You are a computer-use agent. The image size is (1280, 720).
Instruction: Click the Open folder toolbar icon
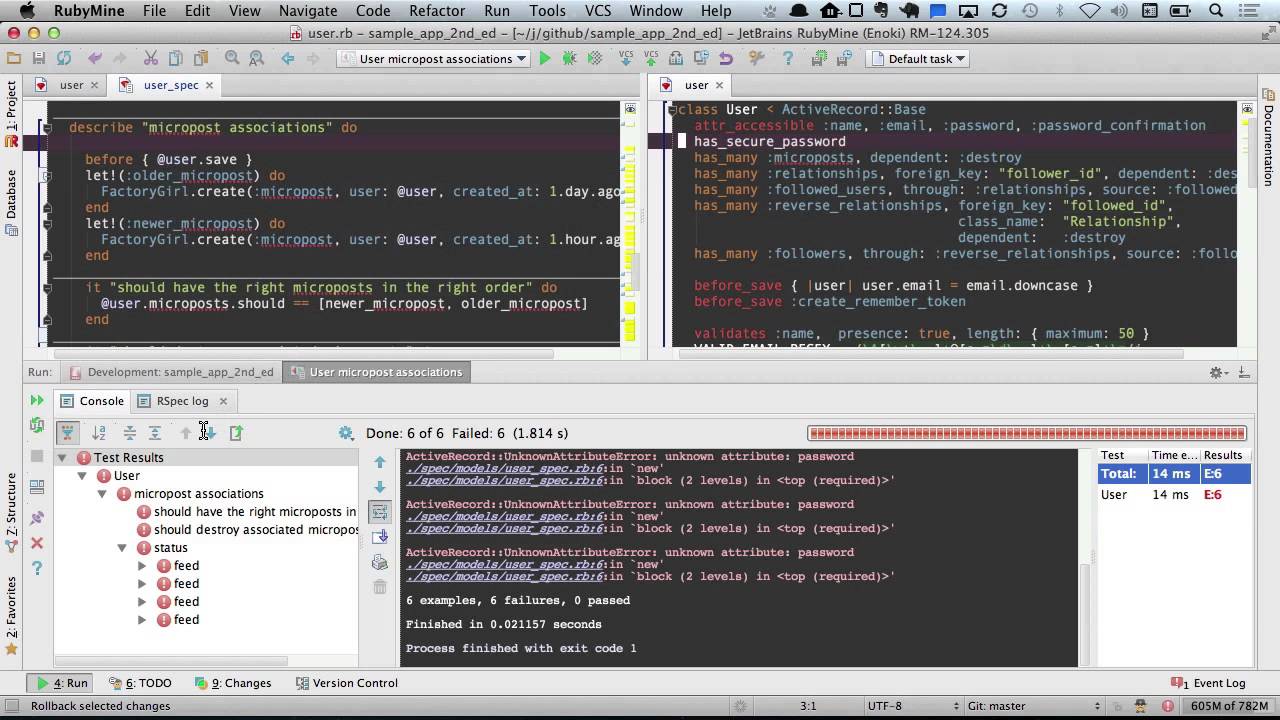[x=14, y=59]
